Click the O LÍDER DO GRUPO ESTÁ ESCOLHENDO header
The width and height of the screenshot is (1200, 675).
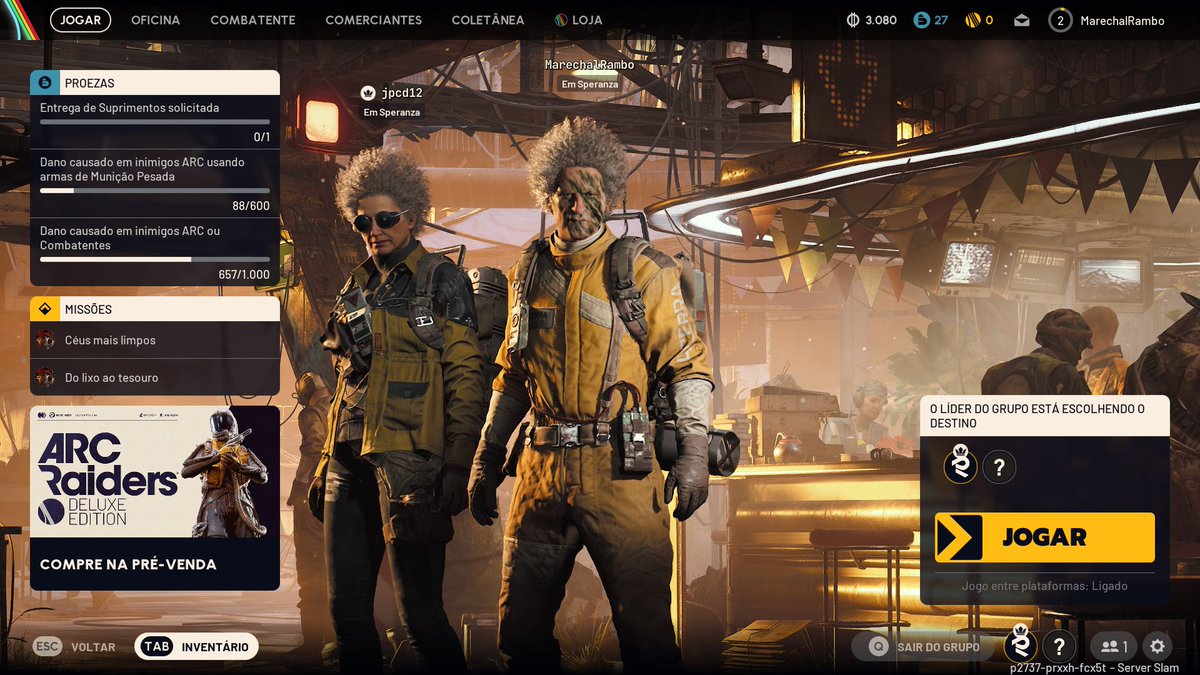1045,416
